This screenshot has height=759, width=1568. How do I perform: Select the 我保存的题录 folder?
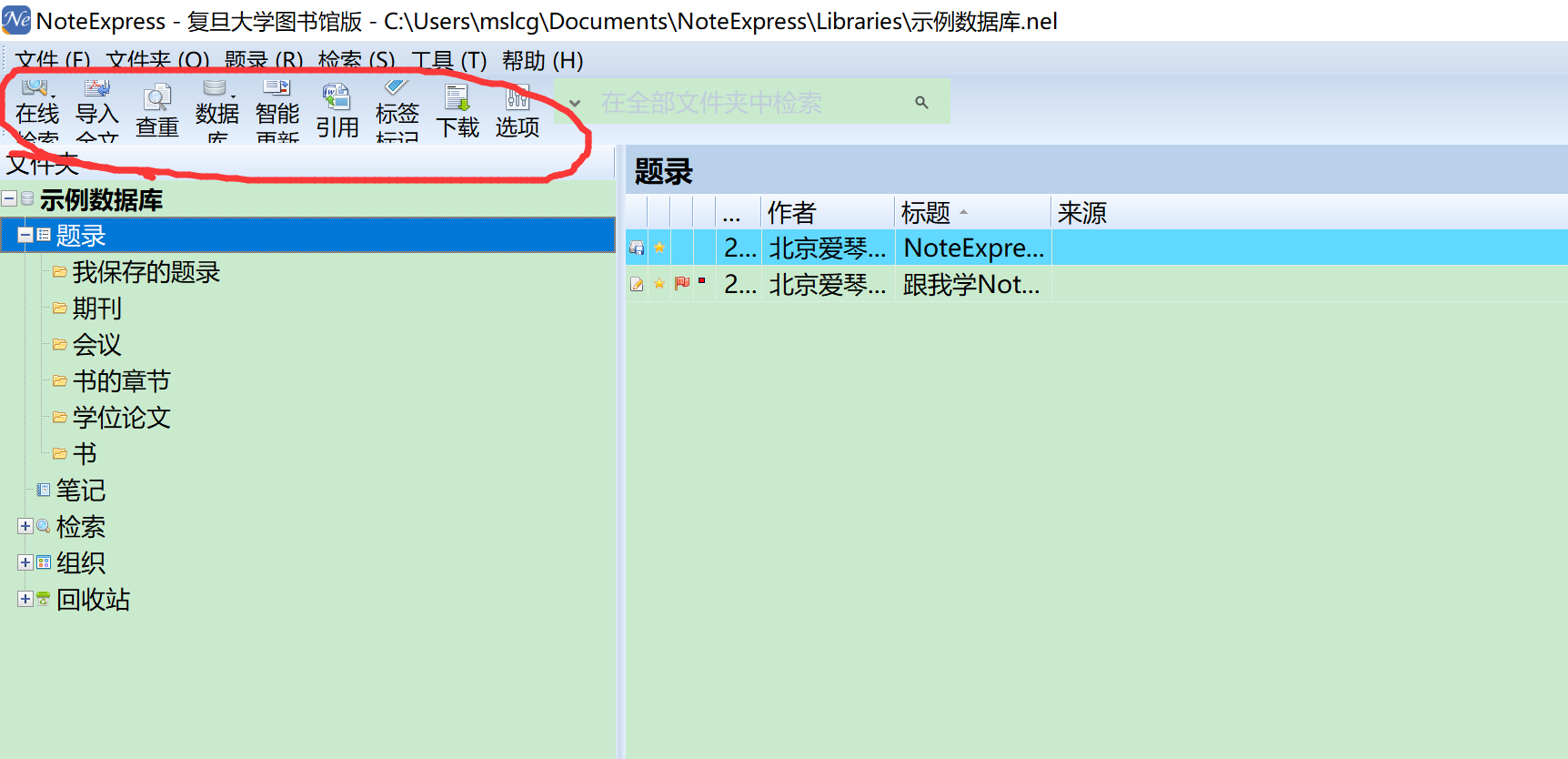pyautogui.click(x=146, y=271)
